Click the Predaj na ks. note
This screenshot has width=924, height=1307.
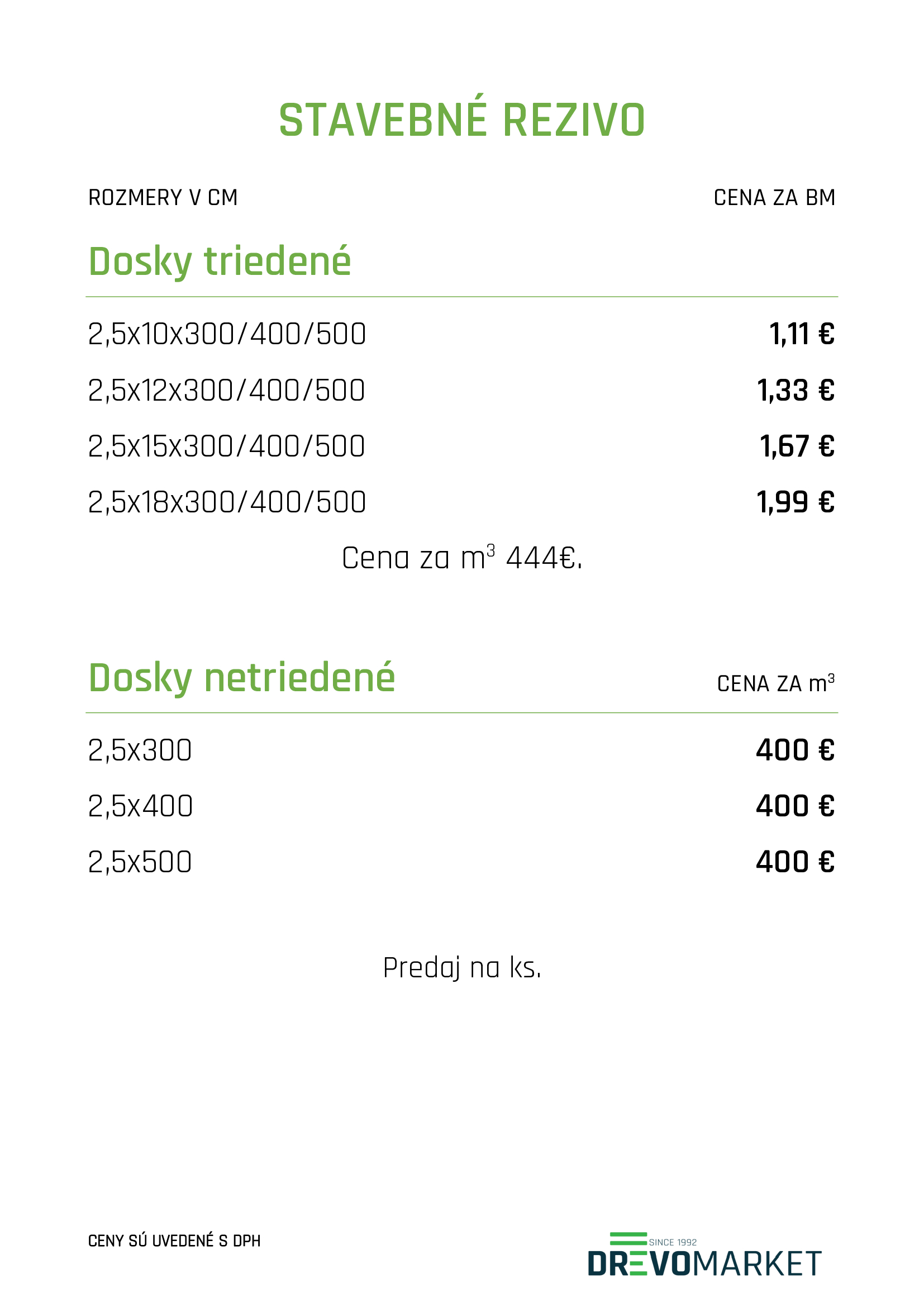pyautogui.click(x=462, y=968)
